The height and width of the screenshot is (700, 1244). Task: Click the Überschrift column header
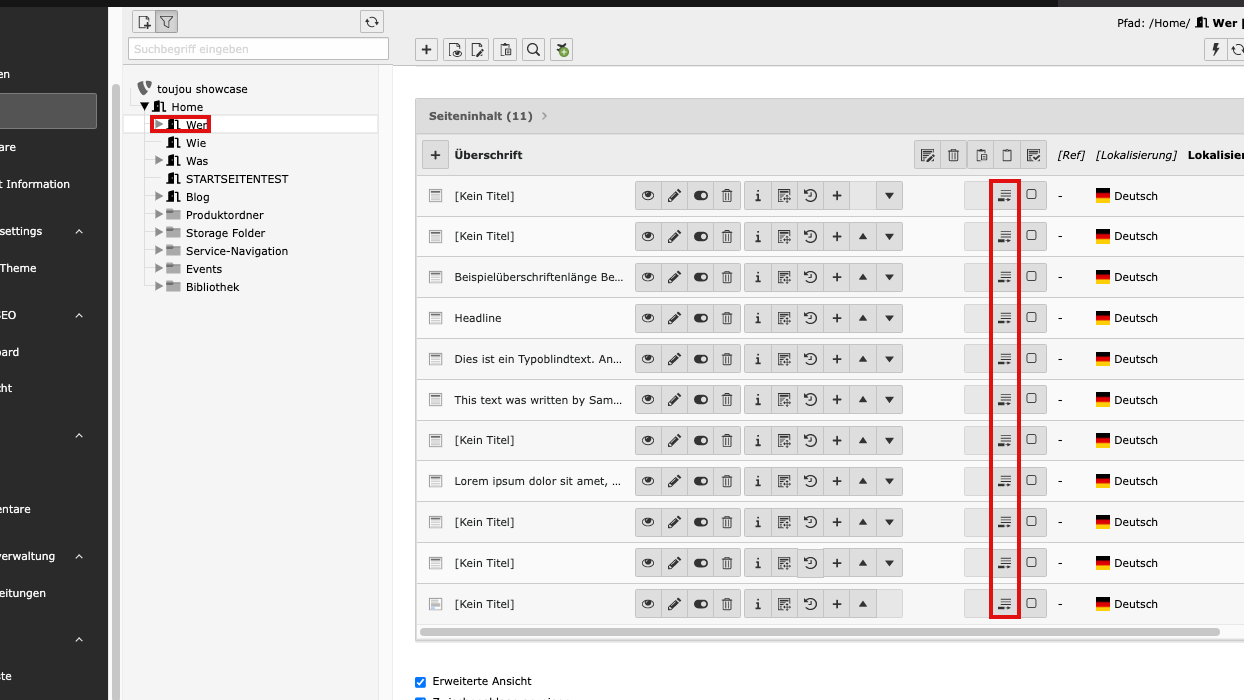point(488,155)
